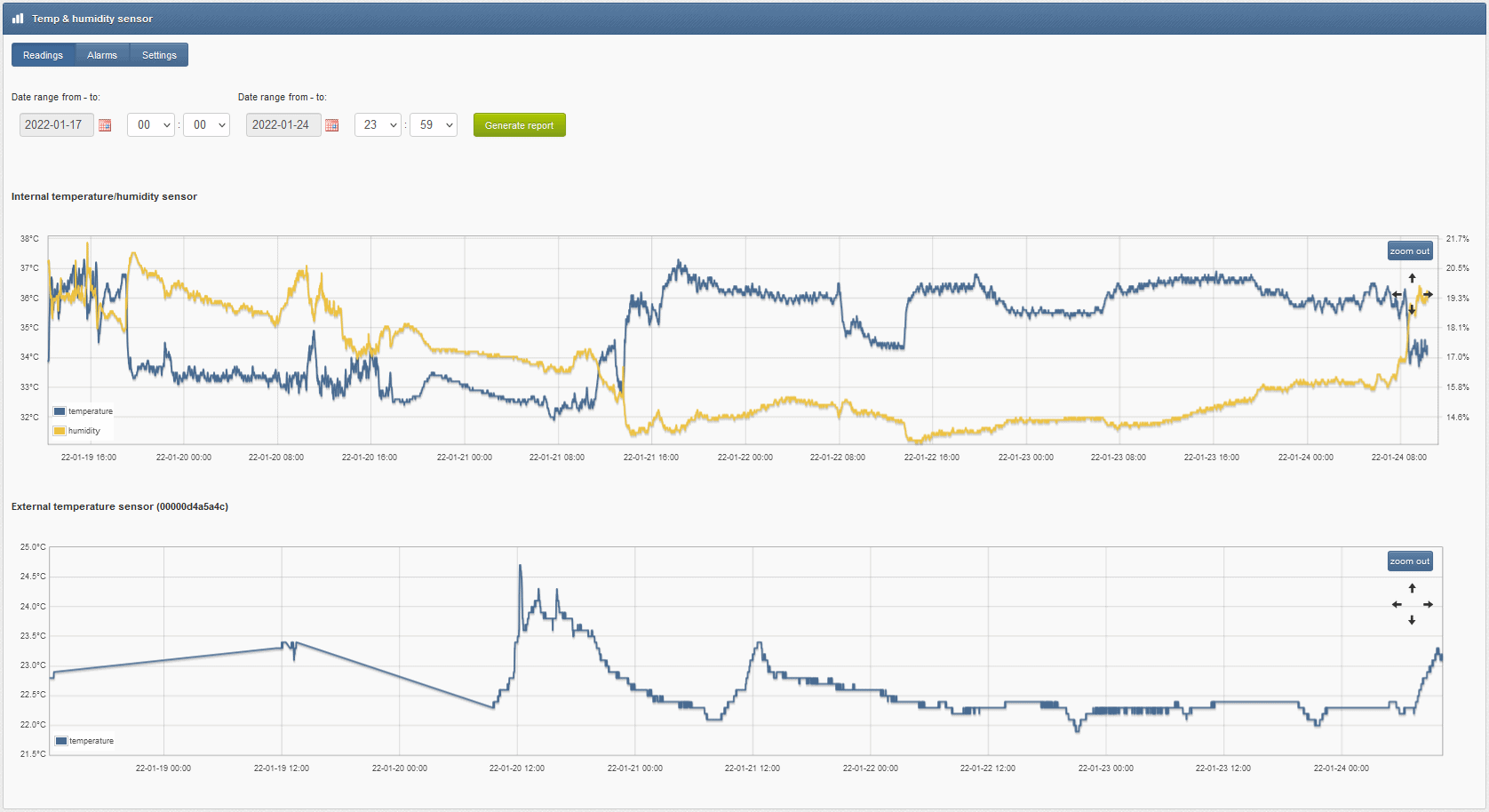Click 'temperature' legend label in external chart
This screenshot has height=812, width=1489.
point(92,741)
